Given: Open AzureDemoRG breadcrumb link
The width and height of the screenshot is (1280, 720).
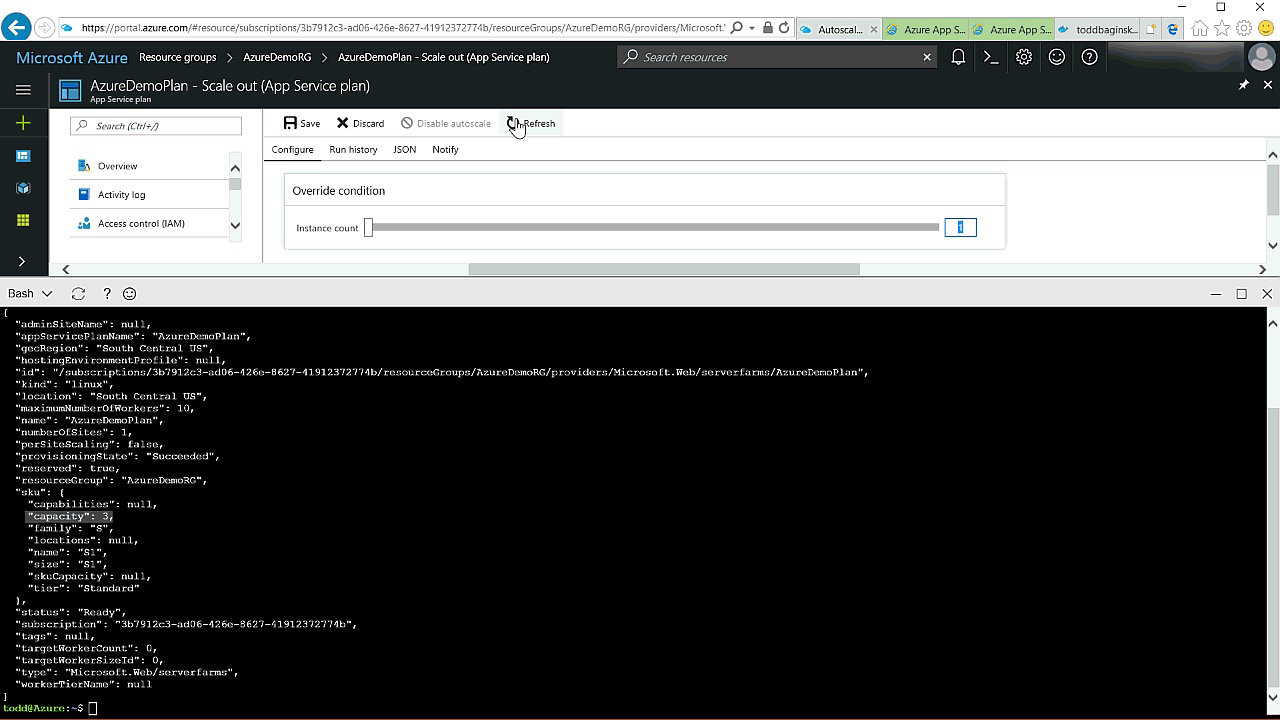Looking at the screenshot, I should coord(277,57).
